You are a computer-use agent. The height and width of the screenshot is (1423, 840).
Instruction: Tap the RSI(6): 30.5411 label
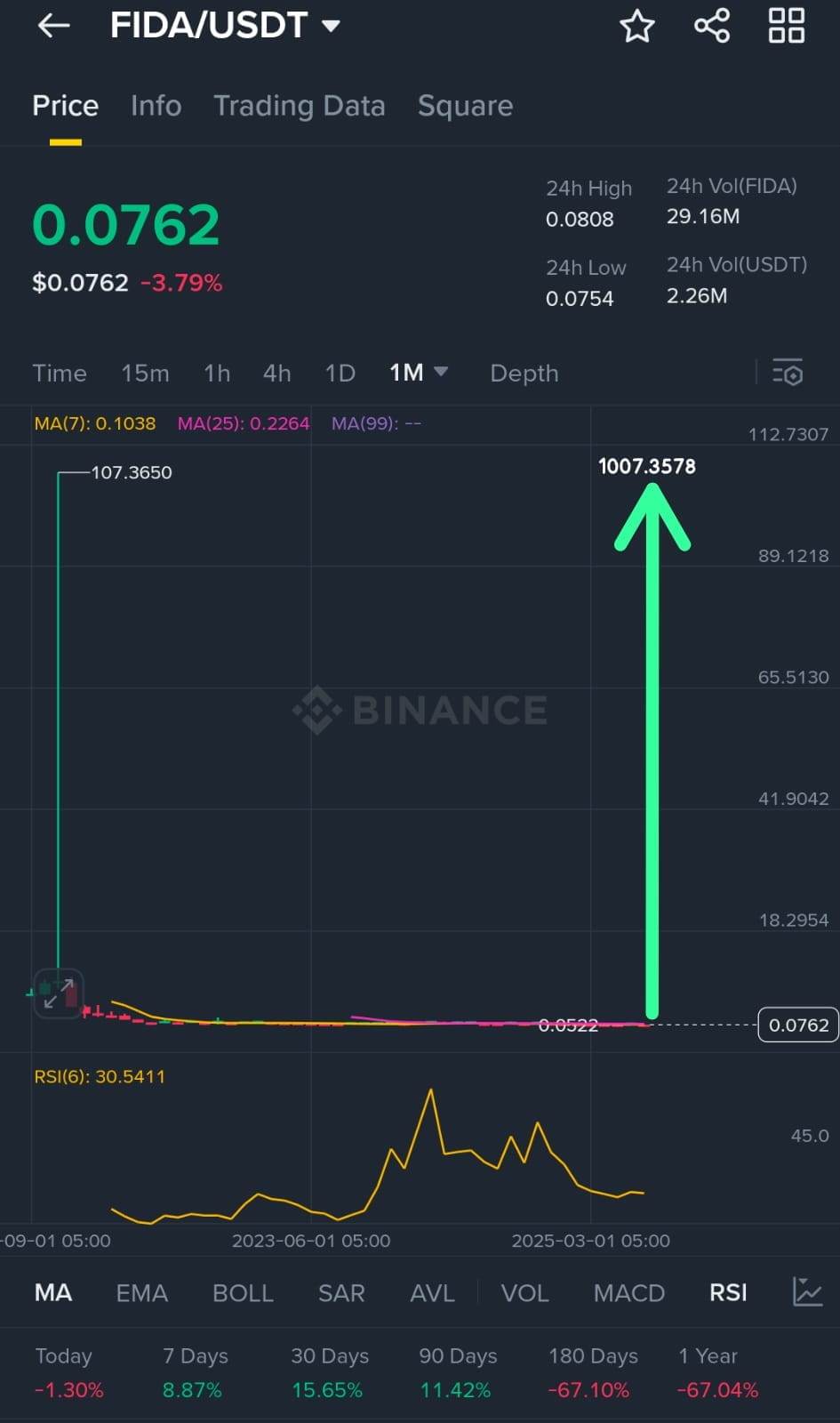[100, 1076]
